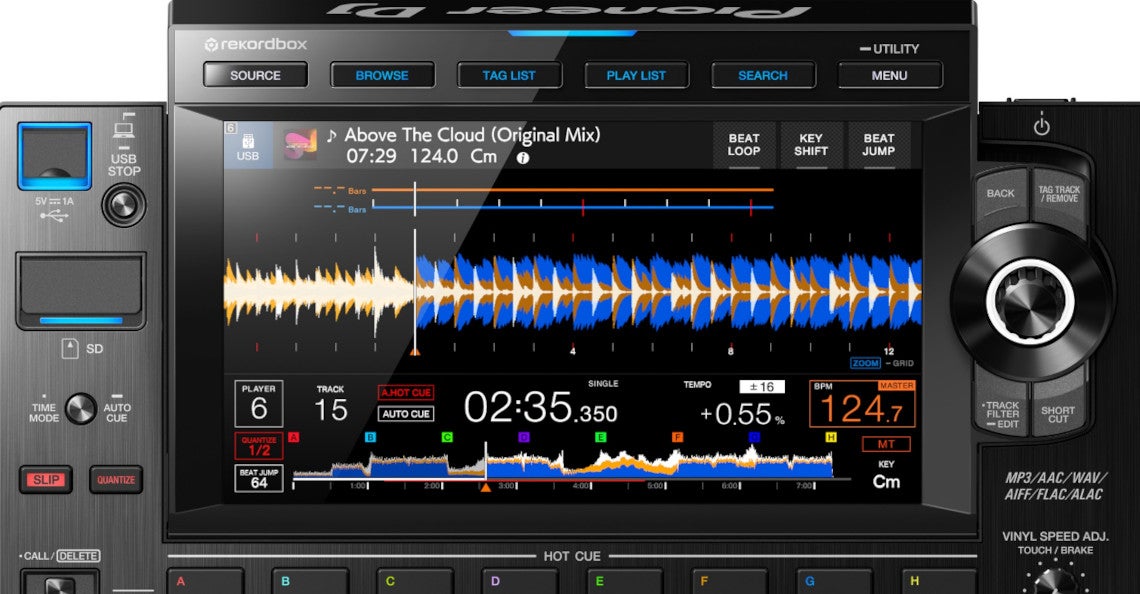Jump to hot cue marker H on overview
The width and height of the screenshot is (1140, 594).
tap(831, 437)
